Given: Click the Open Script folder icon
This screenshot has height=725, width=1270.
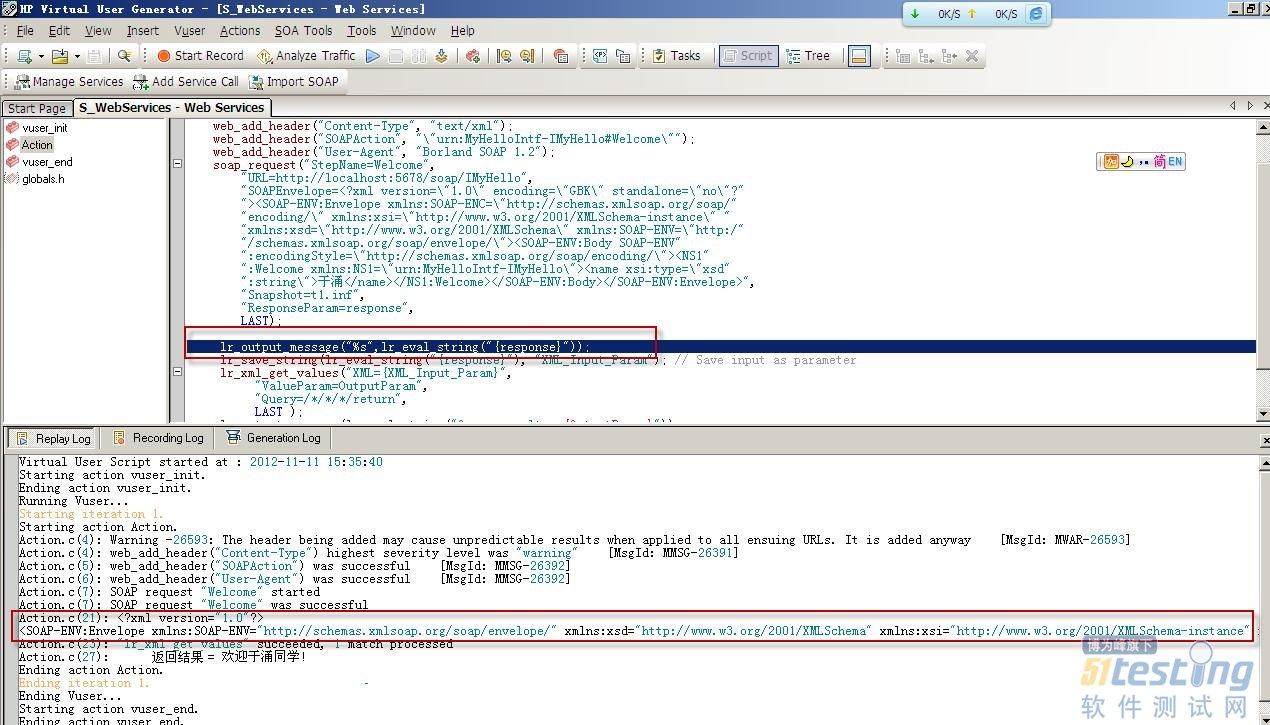Looking at the screenshot, I should [x=59, y=56].
